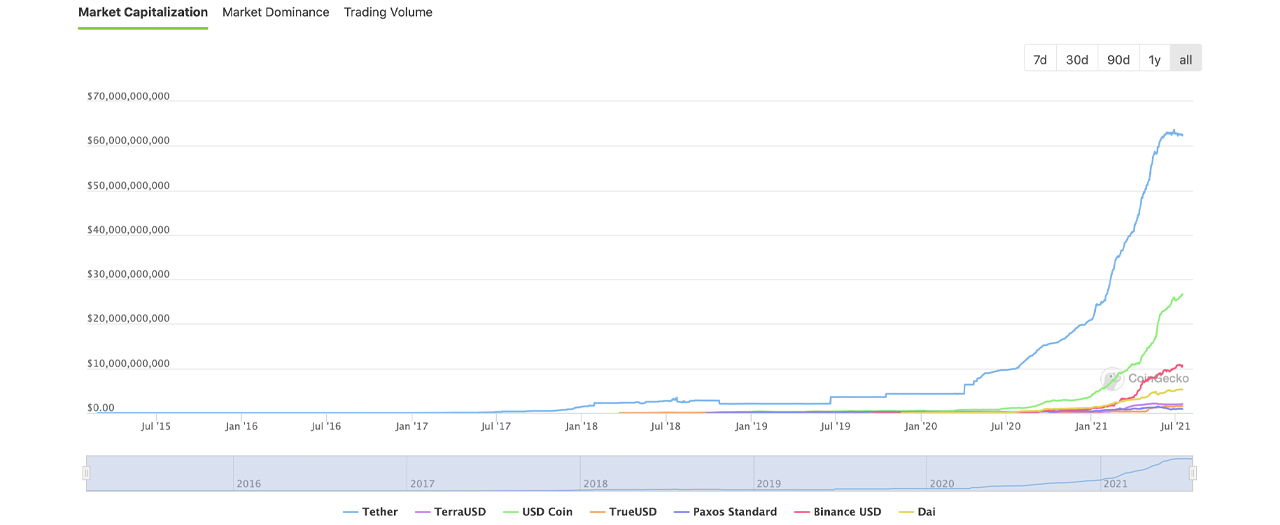This screenshot has height=525, width=1280.
Task: Click the $40,000,000,000 axis label
Action: (129, 230)
